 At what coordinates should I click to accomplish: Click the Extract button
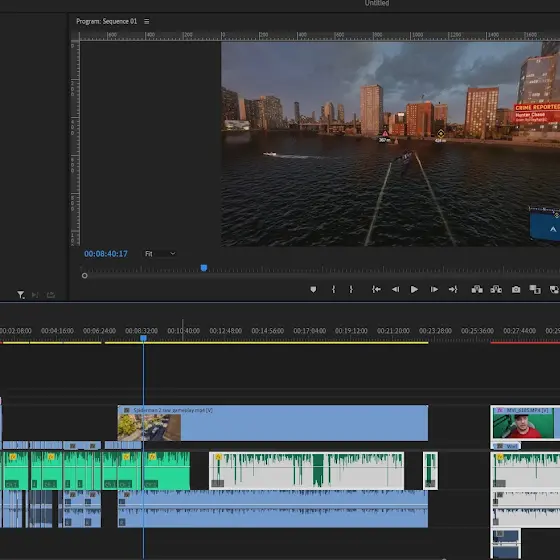pos(496,289)
